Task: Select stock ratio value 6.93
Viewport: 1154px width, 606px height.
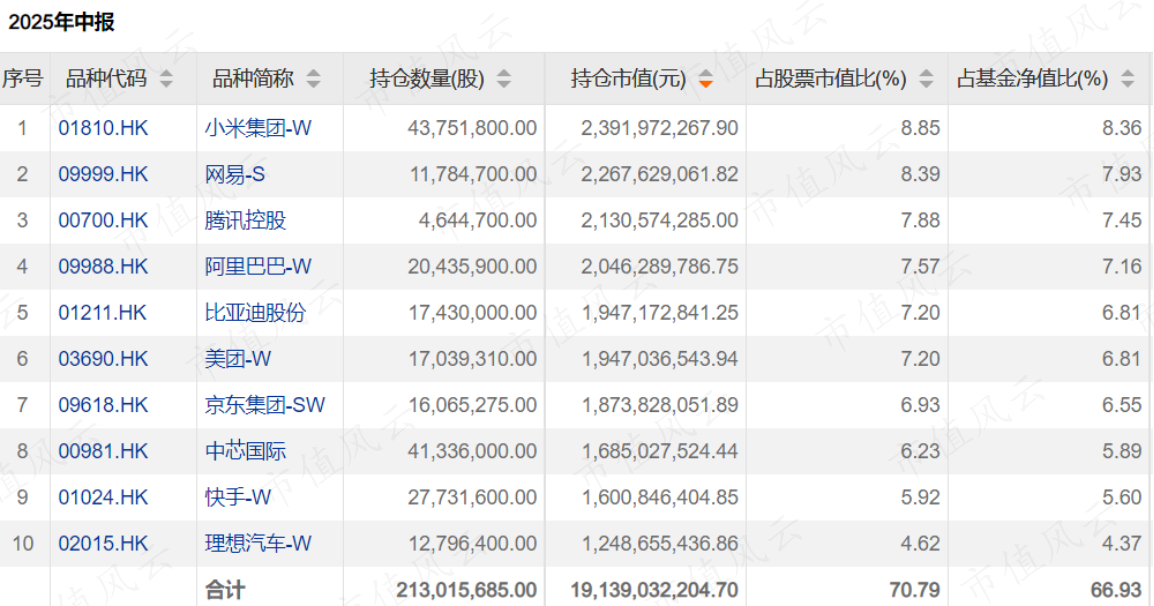Action: [x=921, y=405]
